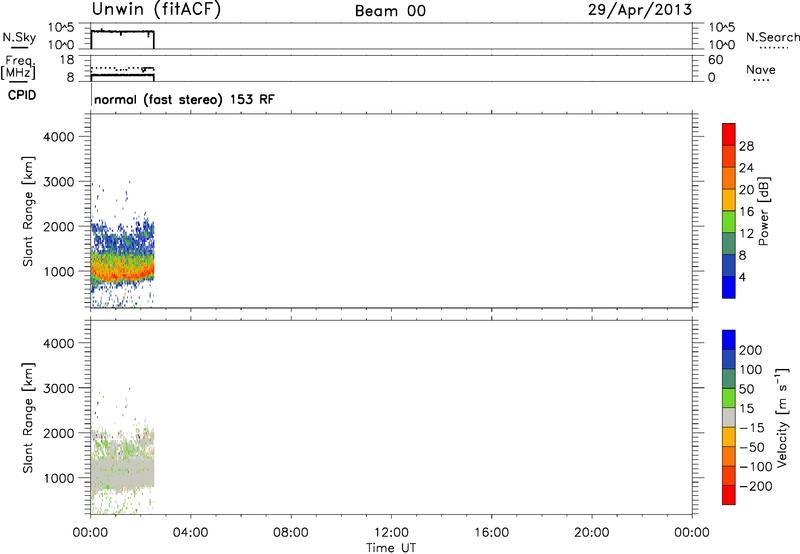Click the 'N.Sky' legend label
This screenshot has height=554, width=800.
(x=19, y=37)
